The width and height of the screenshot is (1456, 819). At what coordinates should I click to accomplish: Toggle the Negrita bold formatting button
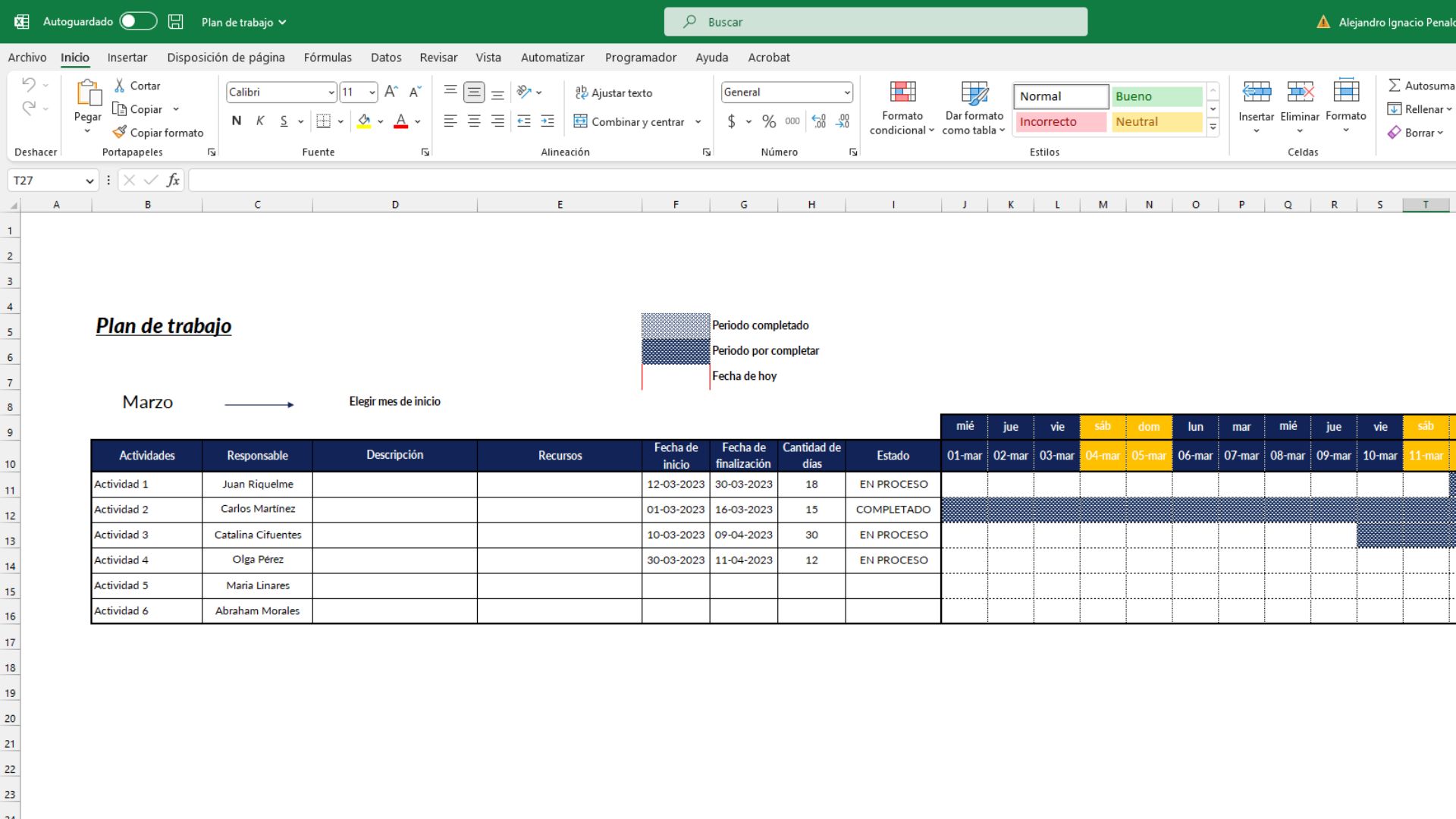point(237,121)
